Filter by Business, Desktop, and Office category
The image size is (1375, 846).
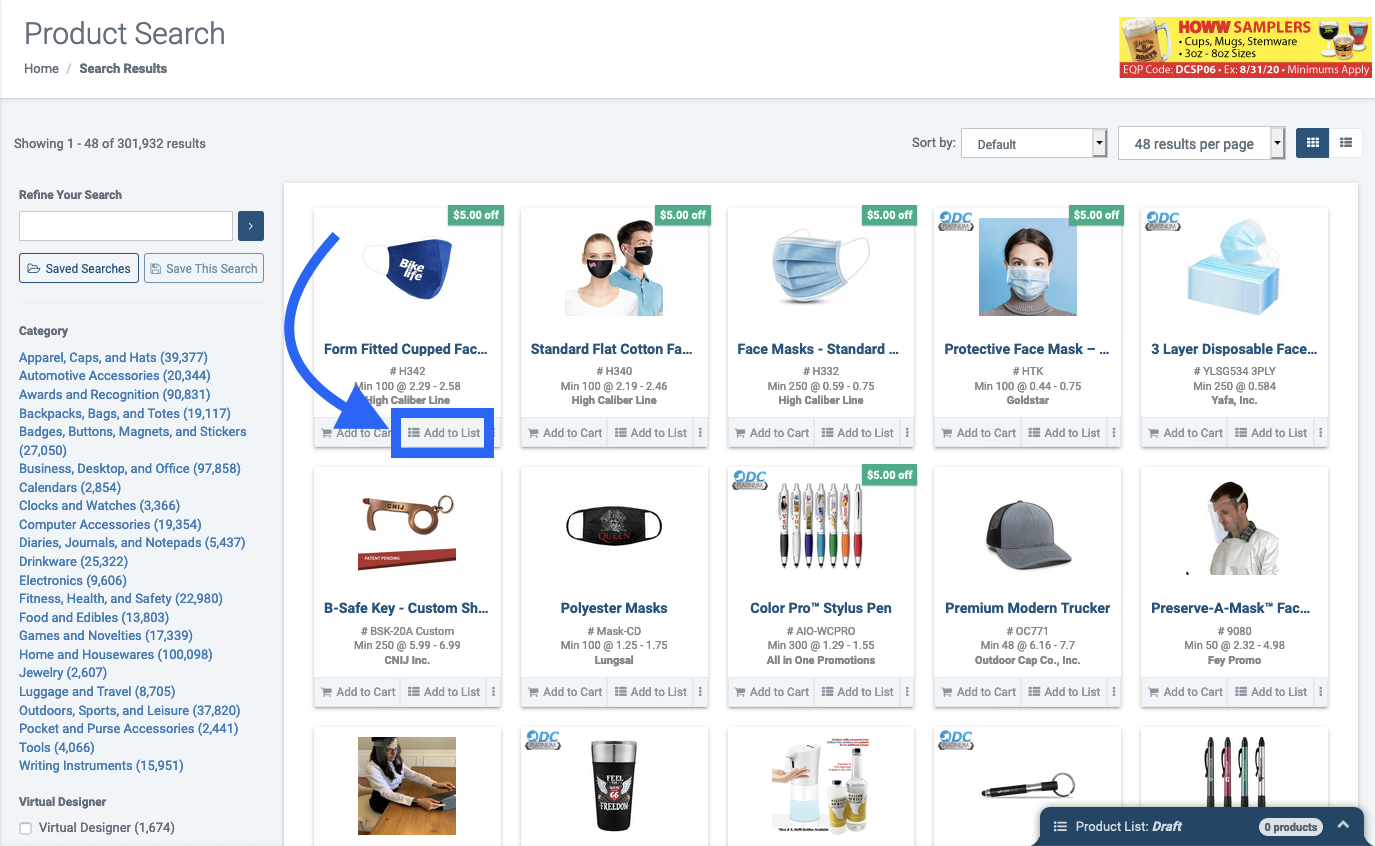[130, 468]
